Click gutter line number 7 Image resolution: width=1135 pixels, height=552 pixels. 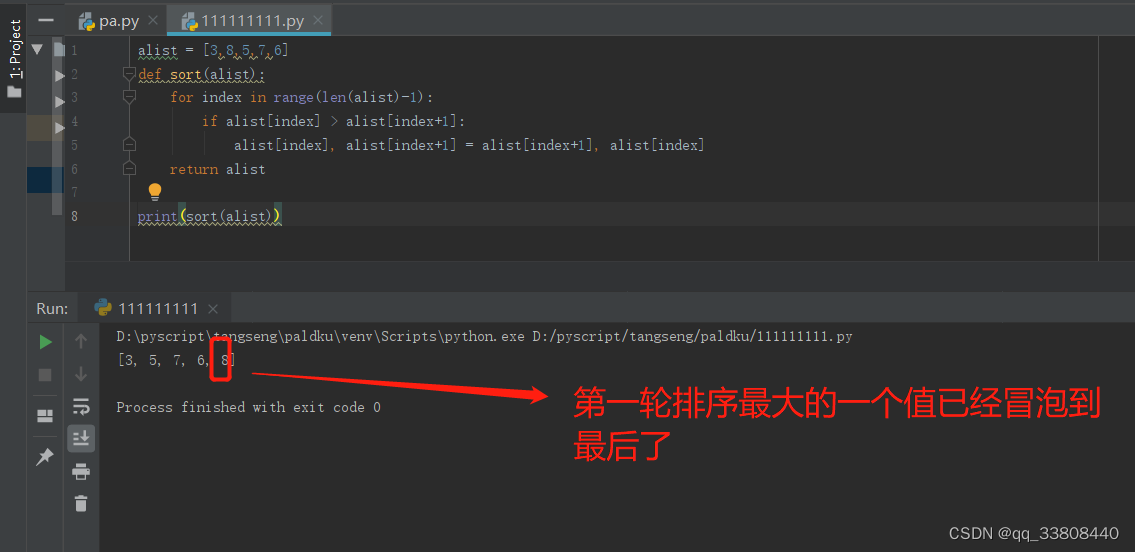click(75, 192)
